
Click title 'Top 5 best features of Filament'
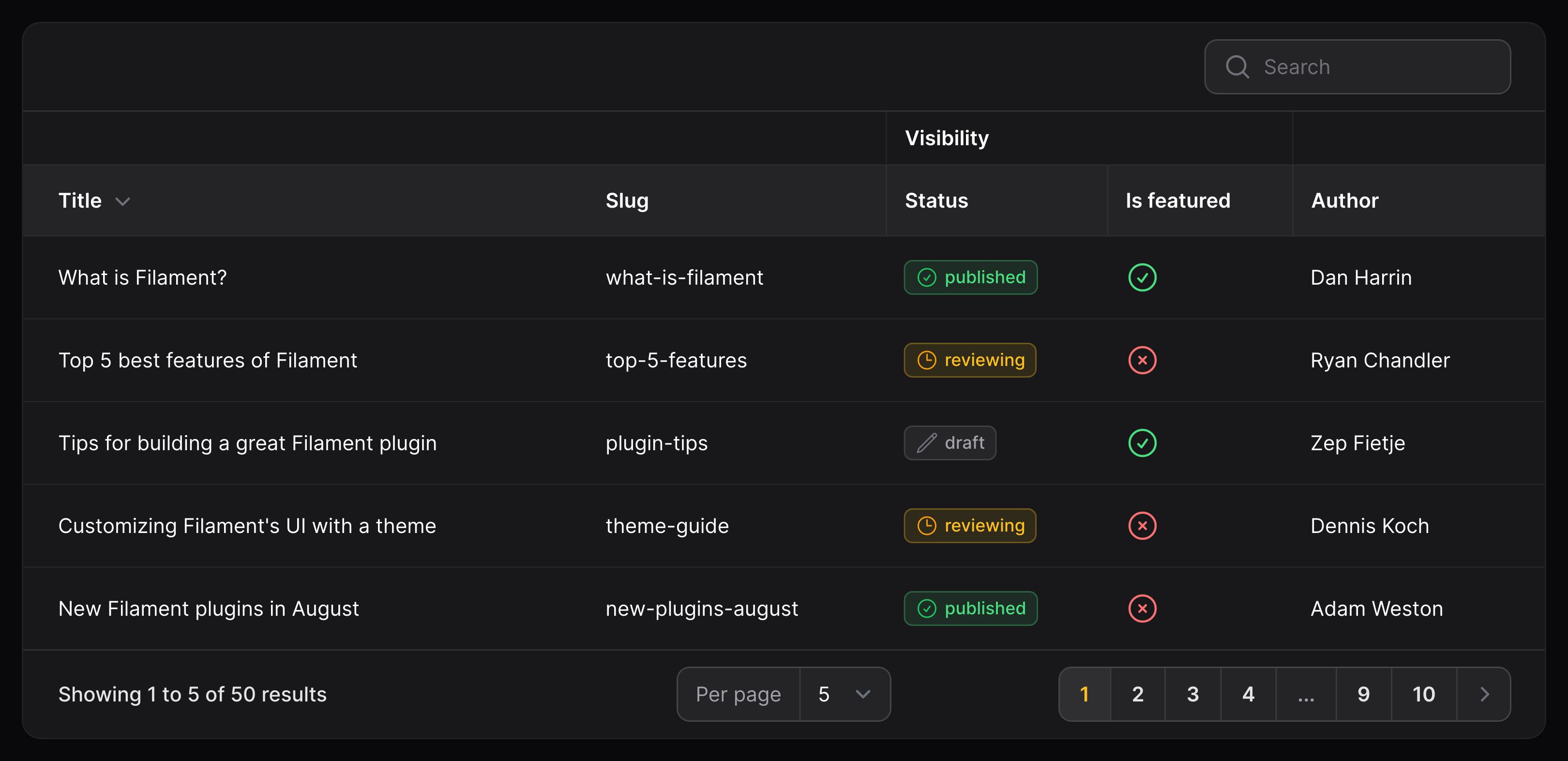click(208, 360)
